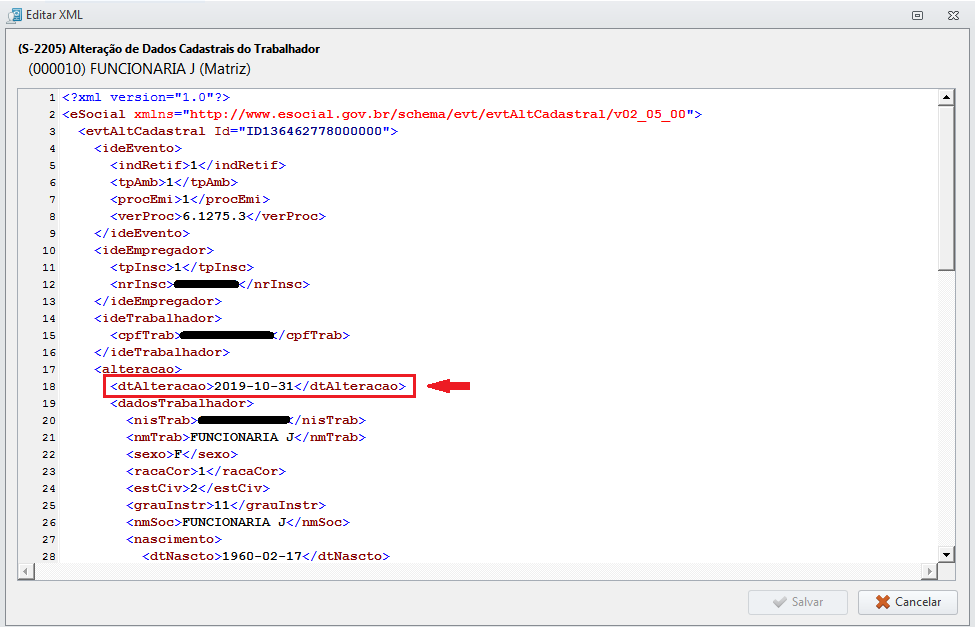Viewport: 975px width, 627px height.
Task: Click the Cancelar button
Action: (x=907, y=602)
